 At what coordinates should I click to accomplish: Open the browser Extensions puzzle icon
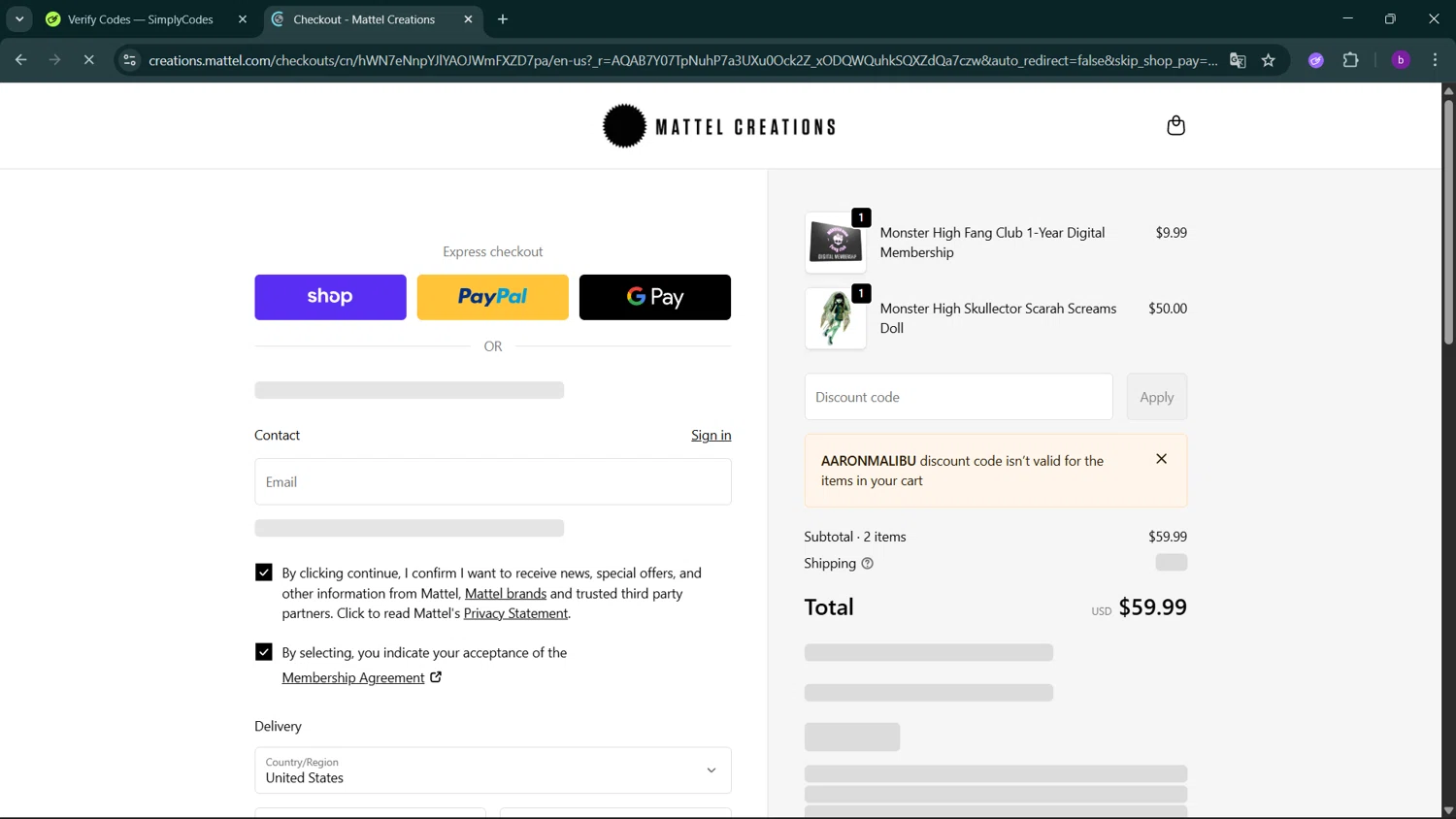pyautogui.click(x=1350, y=60)
